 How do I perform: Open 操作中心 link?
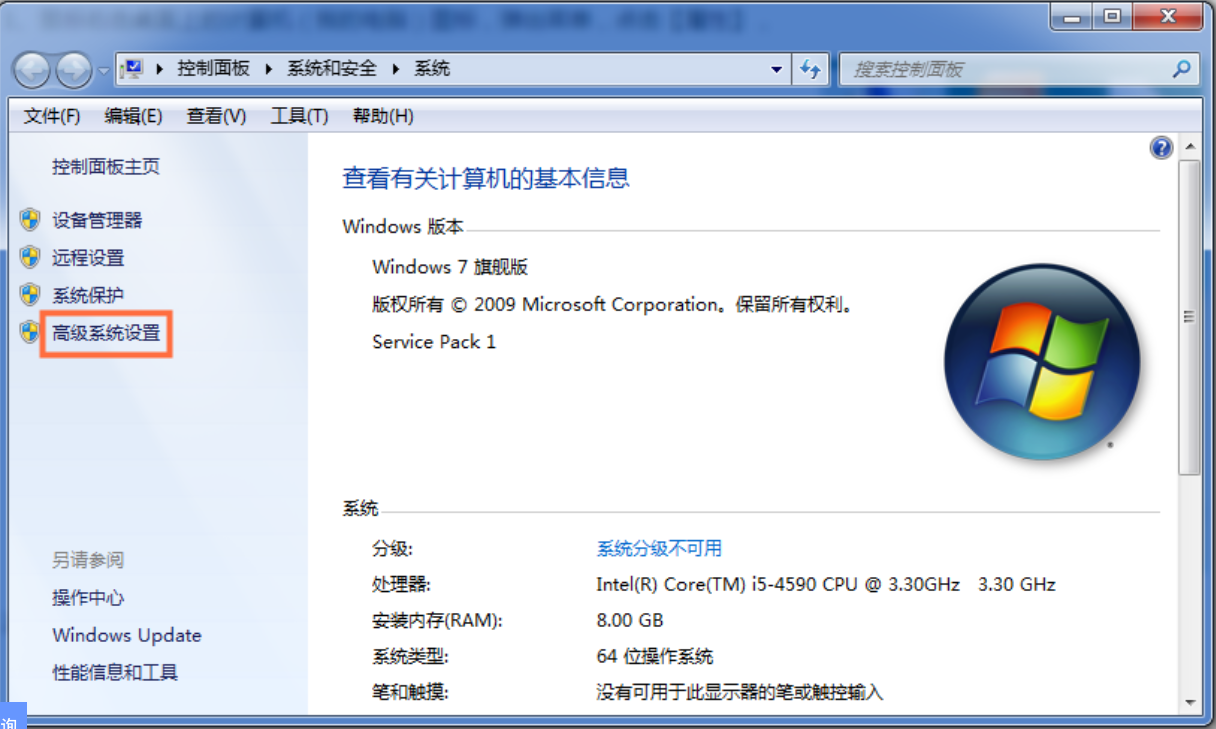[88, 598]
